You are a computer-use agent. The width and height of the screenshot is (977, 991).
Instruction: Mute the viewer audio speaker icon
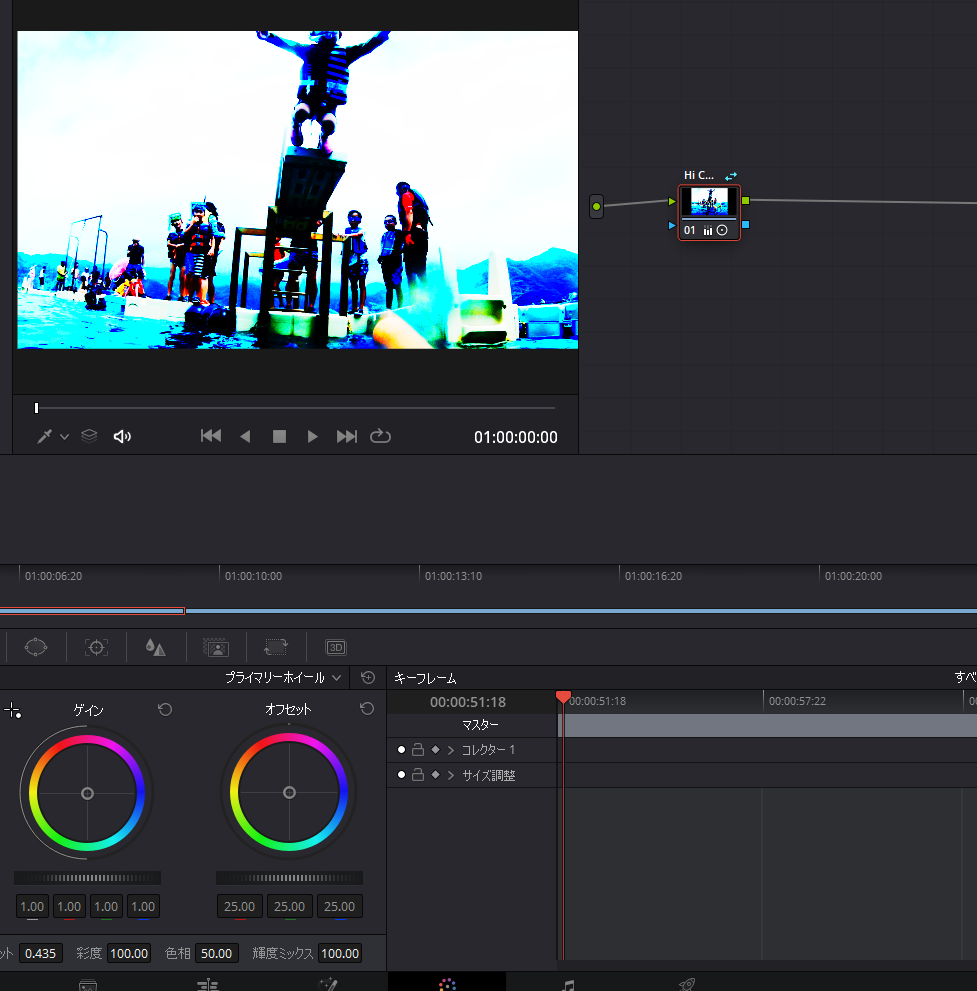pos(122,436)
